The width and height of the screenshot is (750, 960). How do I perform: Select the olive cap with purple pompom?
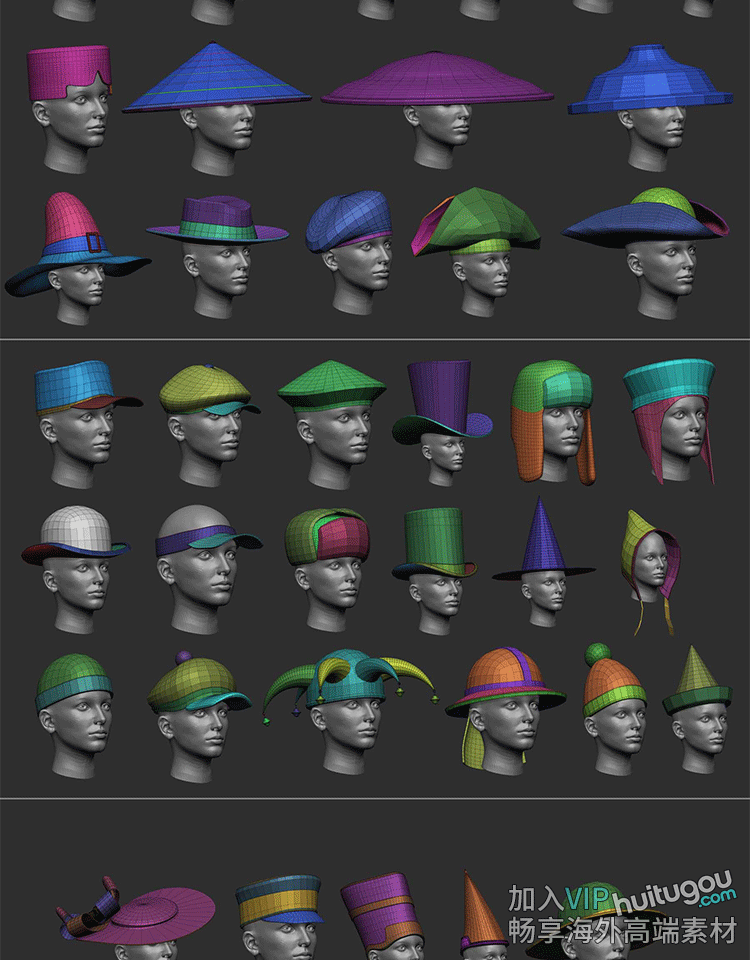pos(198,681)
